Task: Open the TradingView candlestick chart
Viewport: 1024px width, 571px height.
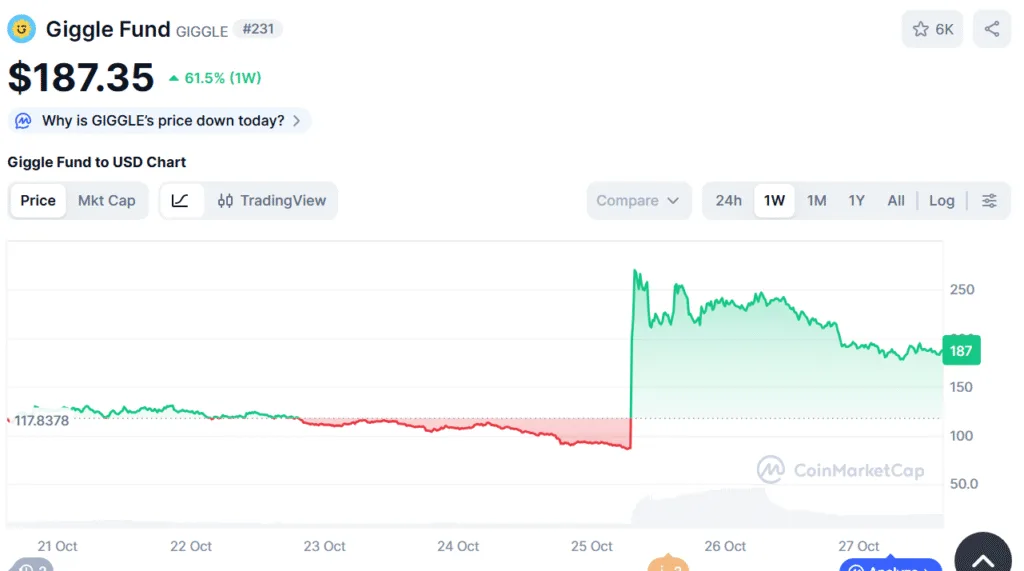Action: 272,201
